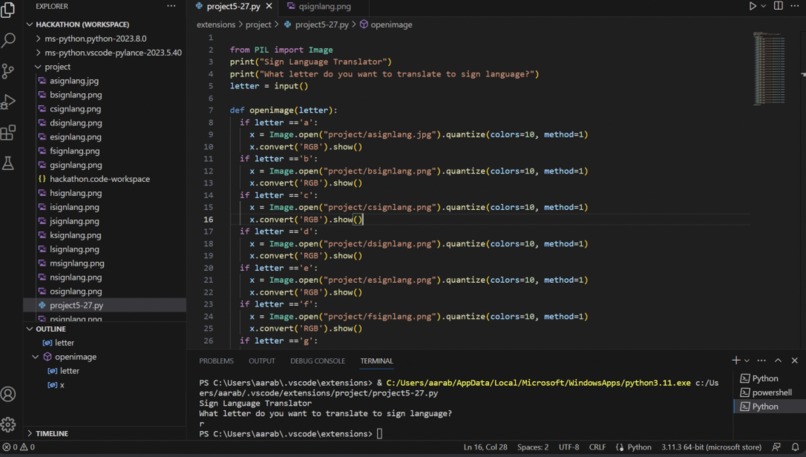Click the extensions breadcrumb segment

point(216,25)
